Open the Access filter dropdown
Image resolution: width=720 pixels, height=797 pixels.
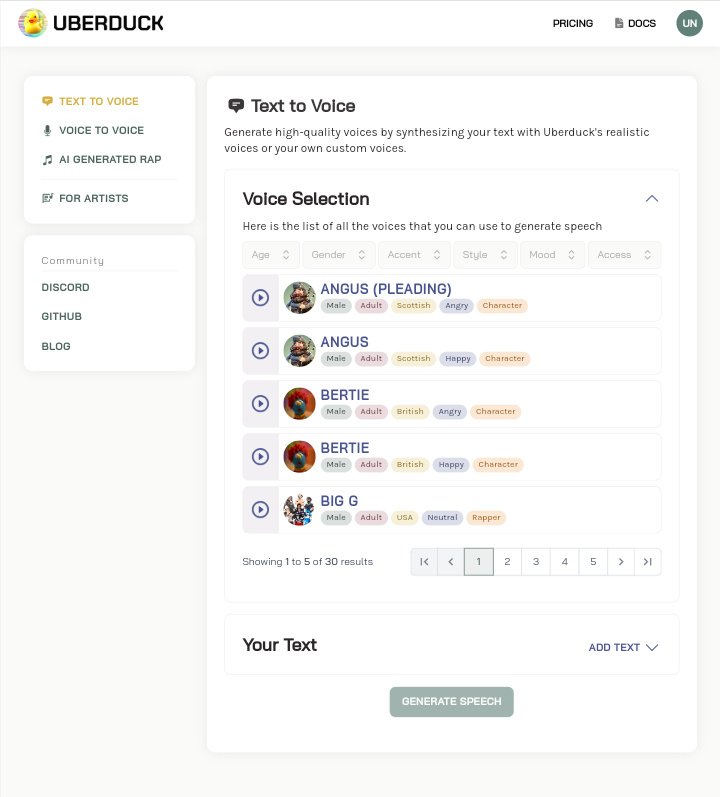[624, 255]
